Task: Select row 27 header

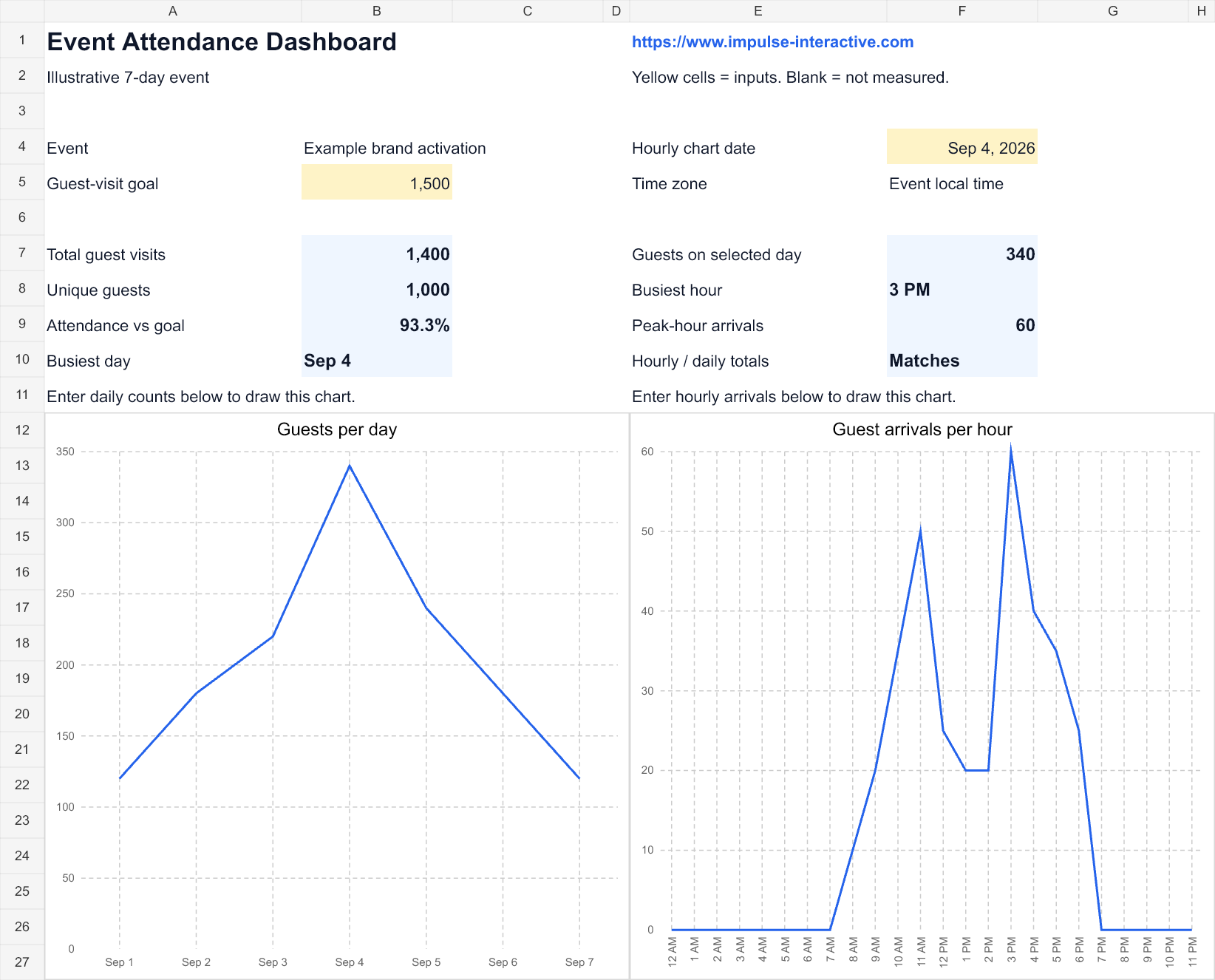Action: (x=22, y=962)
